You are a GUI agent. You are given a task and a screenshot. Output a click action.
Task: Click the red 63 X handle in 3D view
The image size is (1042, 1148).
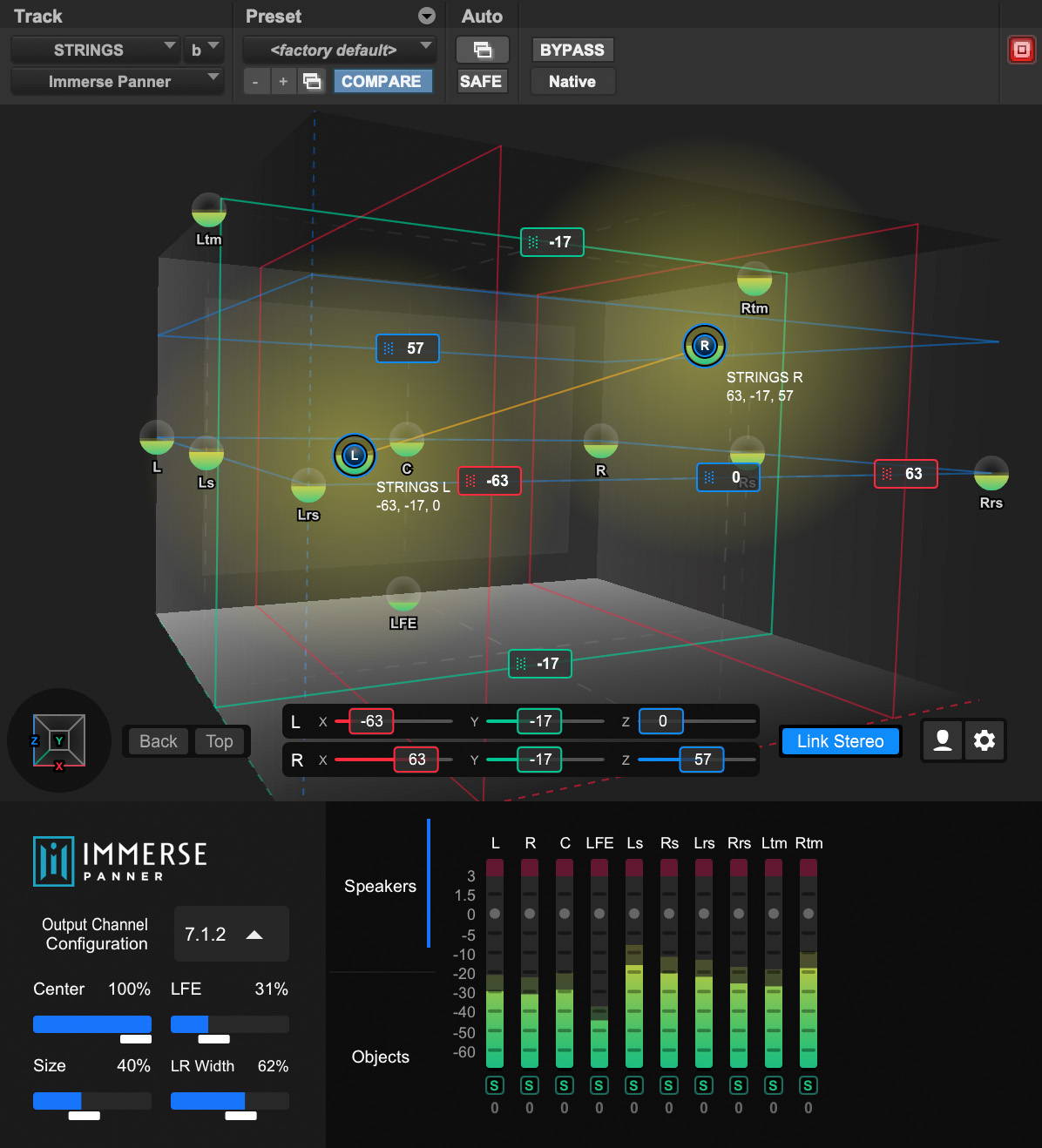tap(906, 474)
